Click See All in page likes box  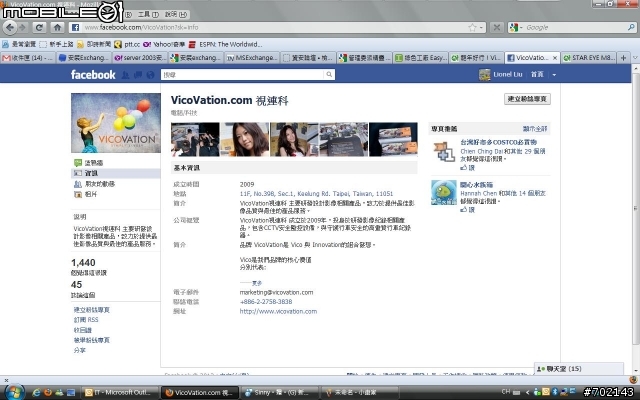pos(535,129)
